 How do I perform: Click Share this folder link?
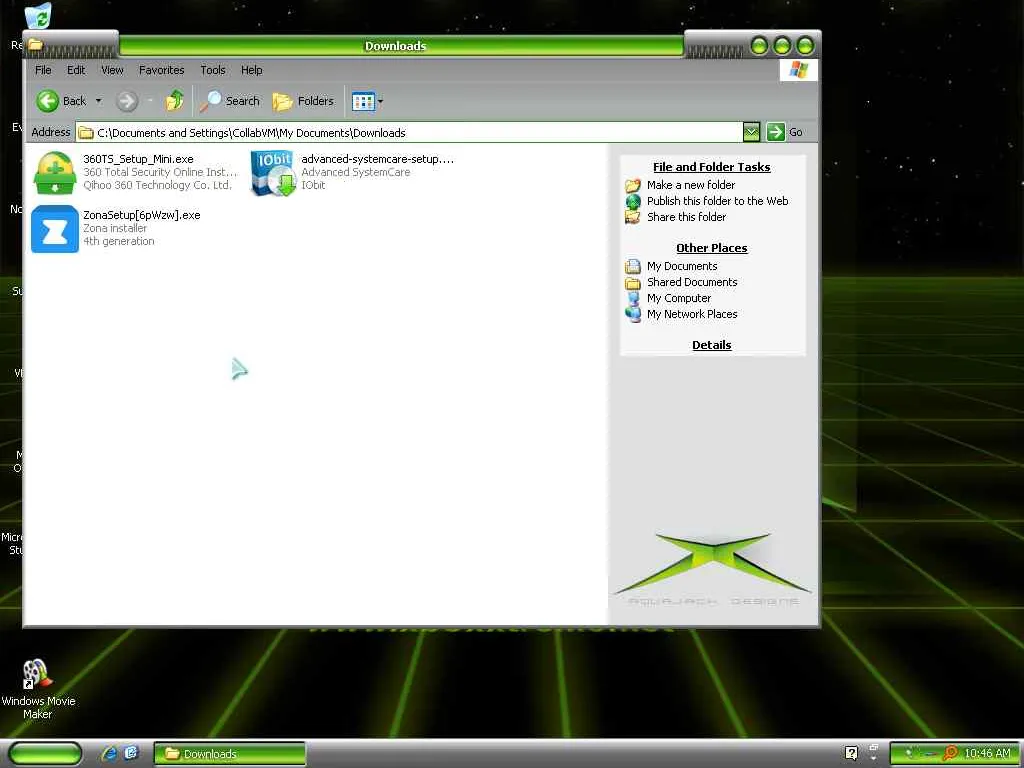click(686, 217)
